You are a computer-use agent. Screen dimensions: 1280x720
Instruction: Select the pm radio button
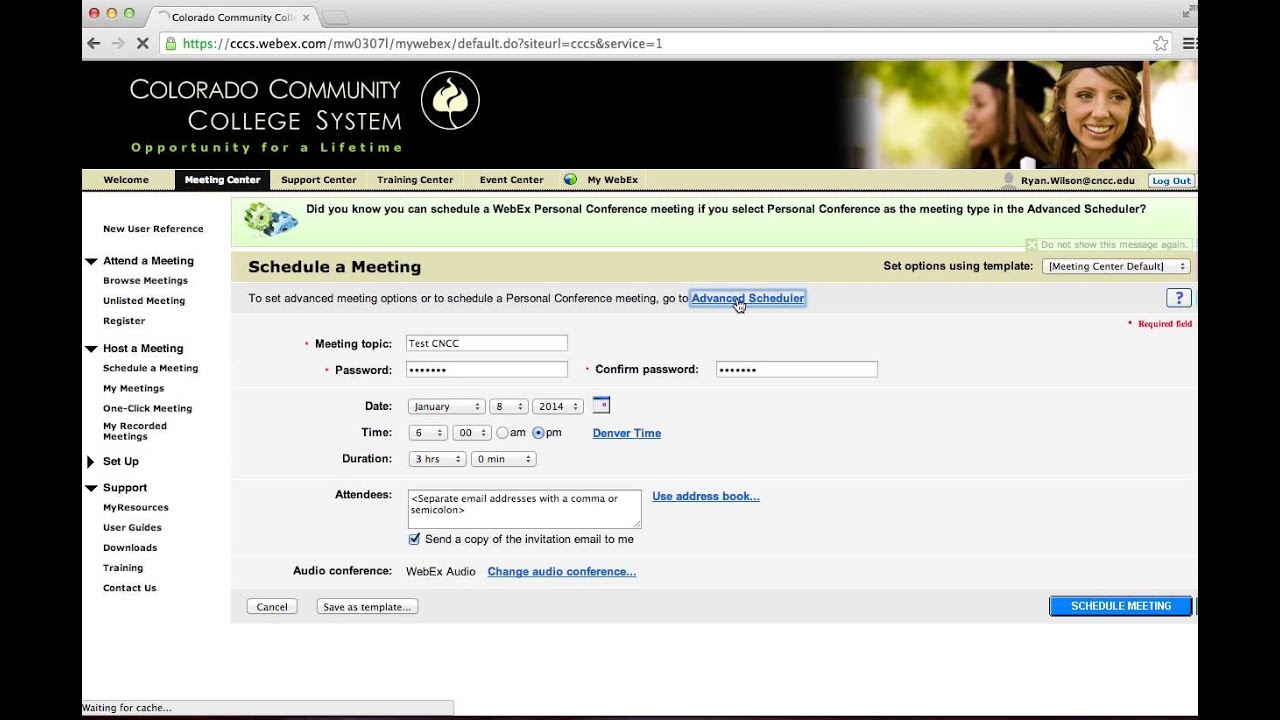coord(538,433)
